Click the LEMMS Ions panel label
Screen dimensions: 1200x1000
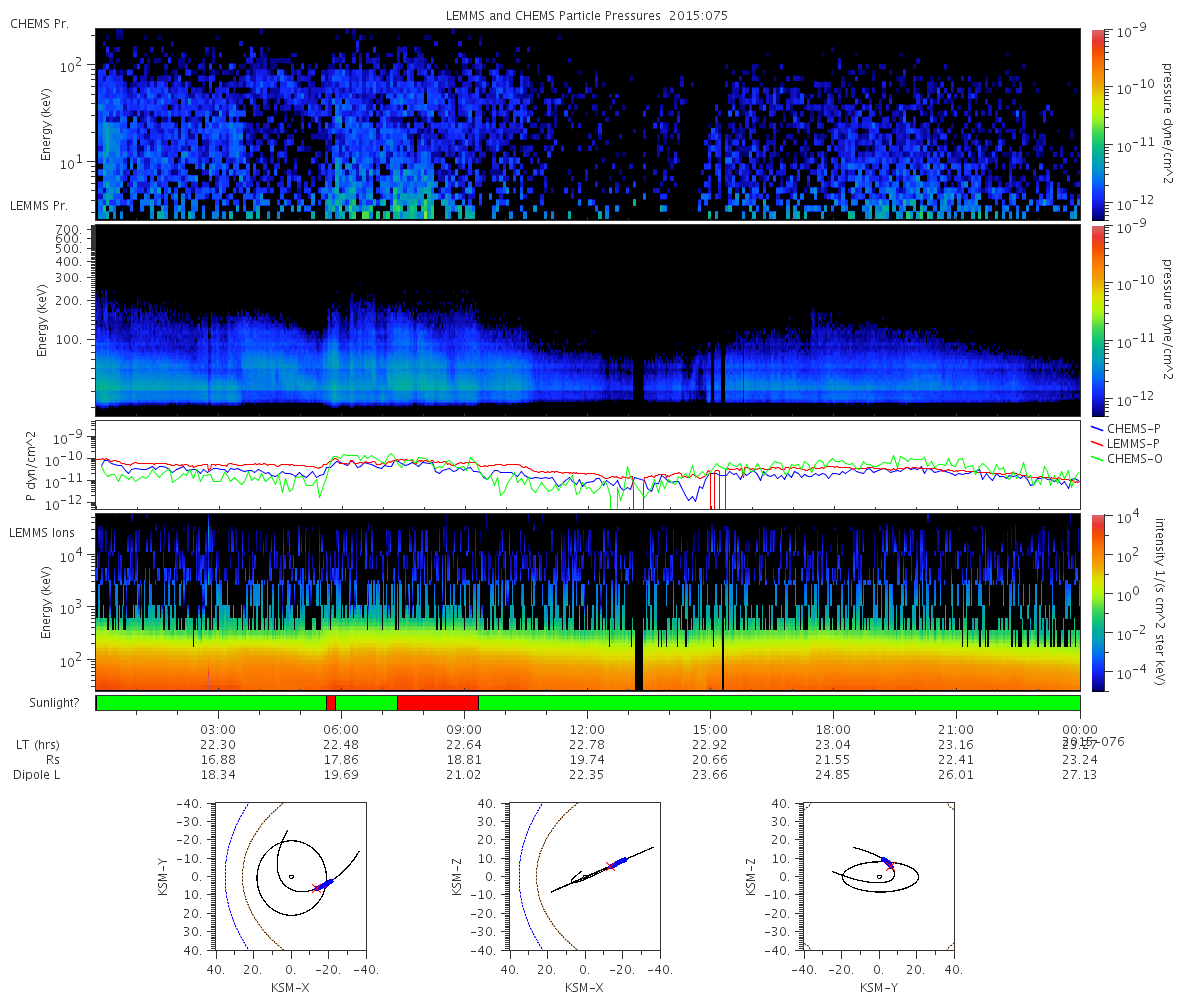(42, 534)
